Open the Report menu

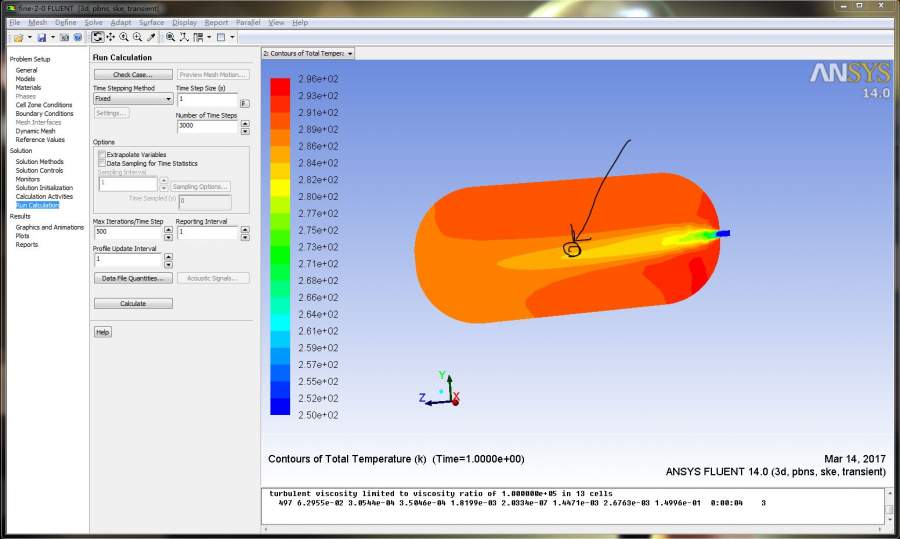pos(216,22)
